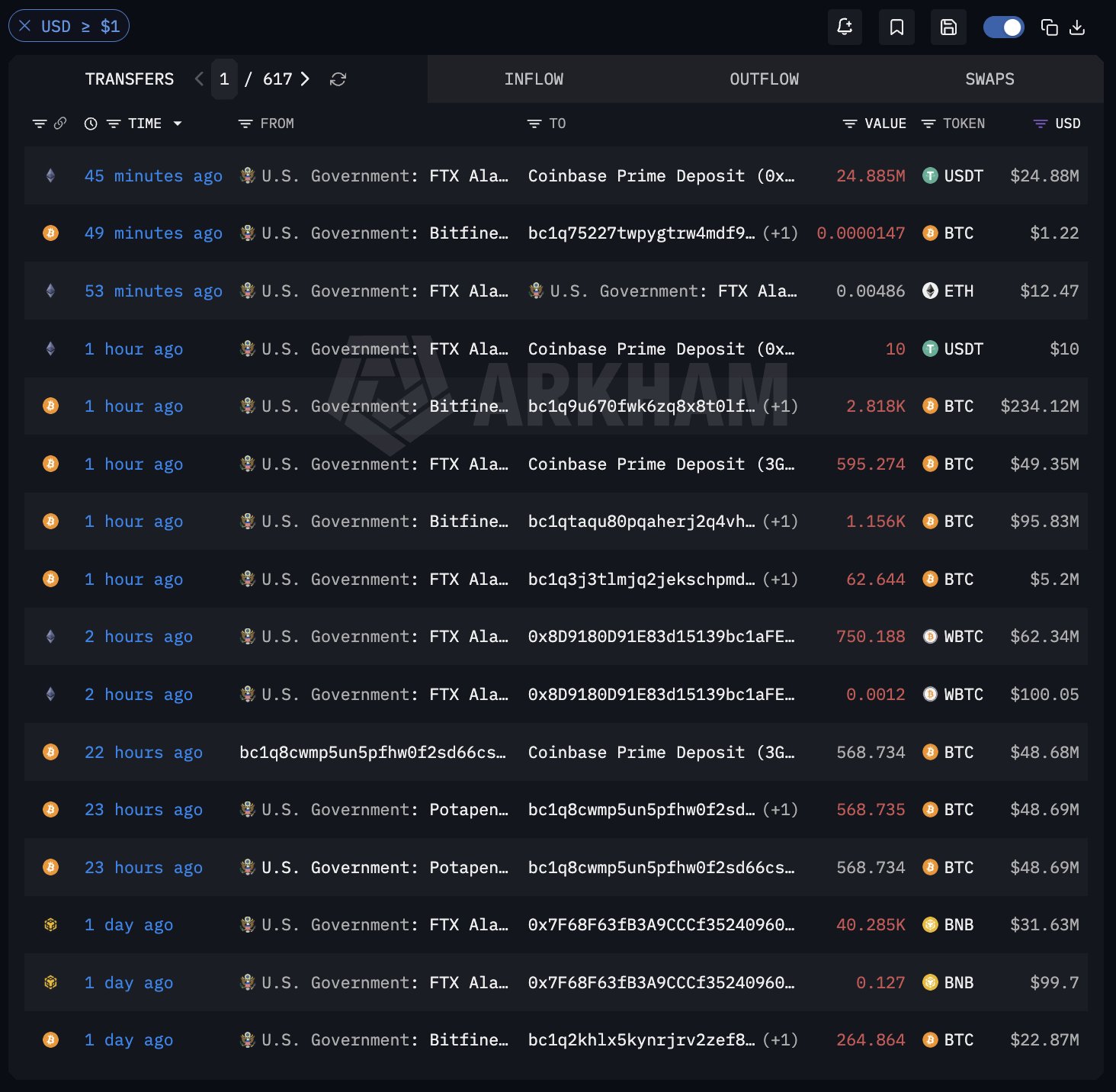The width and height of the screenshot is (1116, 1092).
Task: Click ETH token in the $12.47 row
Action: point(948,291)
